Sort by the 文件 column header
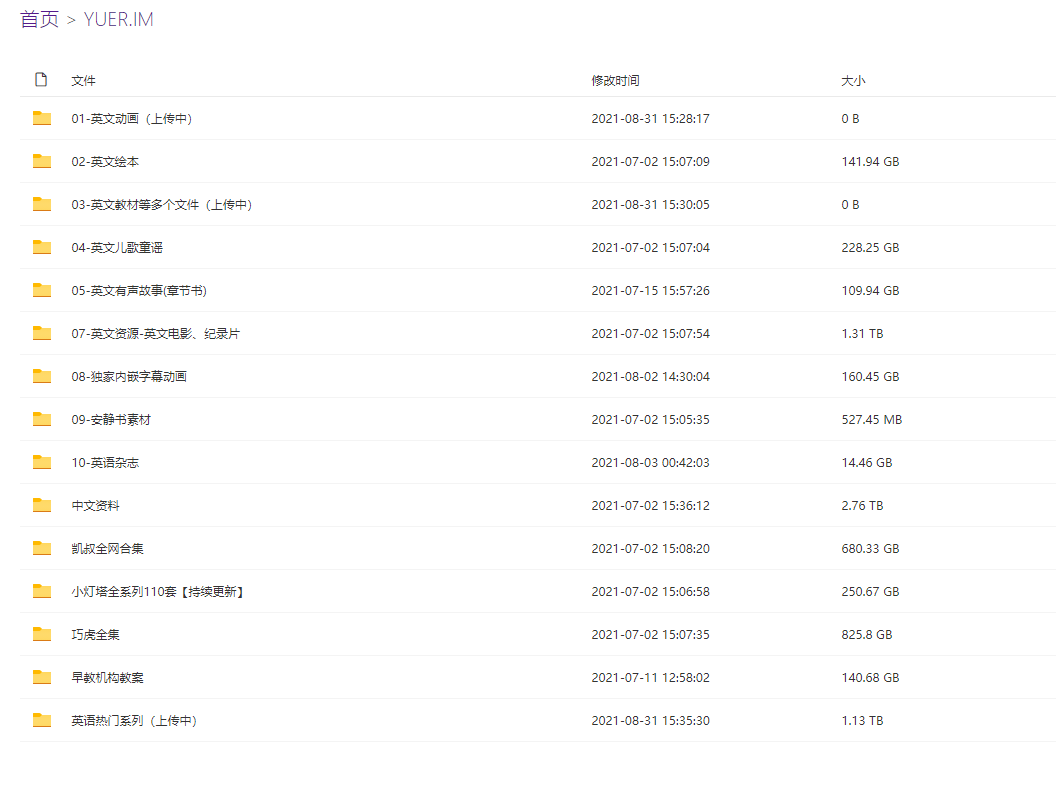 point(83,81)
